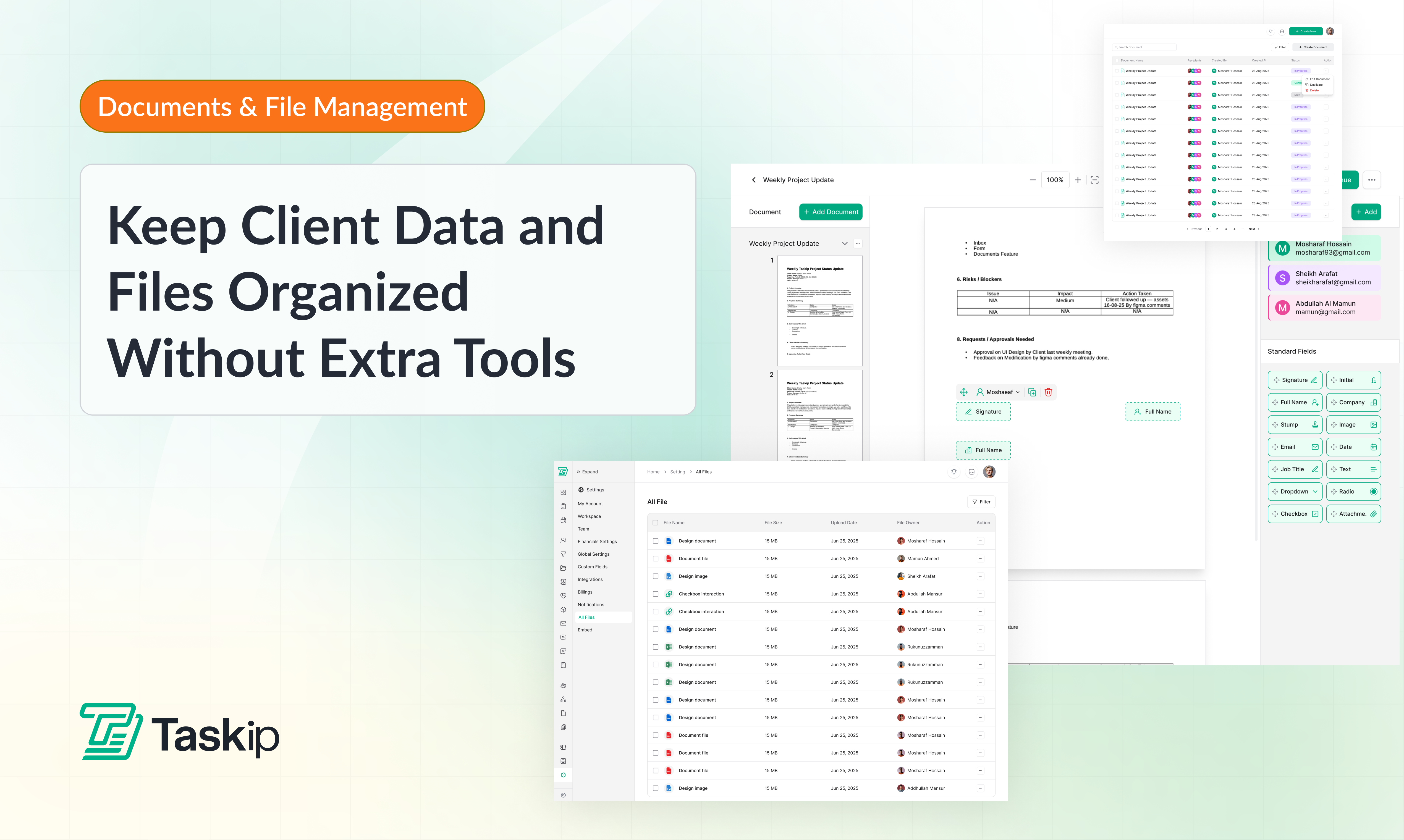
Task: Open the Moshaeaf assignee dropdown
Action: pos(999,392)
